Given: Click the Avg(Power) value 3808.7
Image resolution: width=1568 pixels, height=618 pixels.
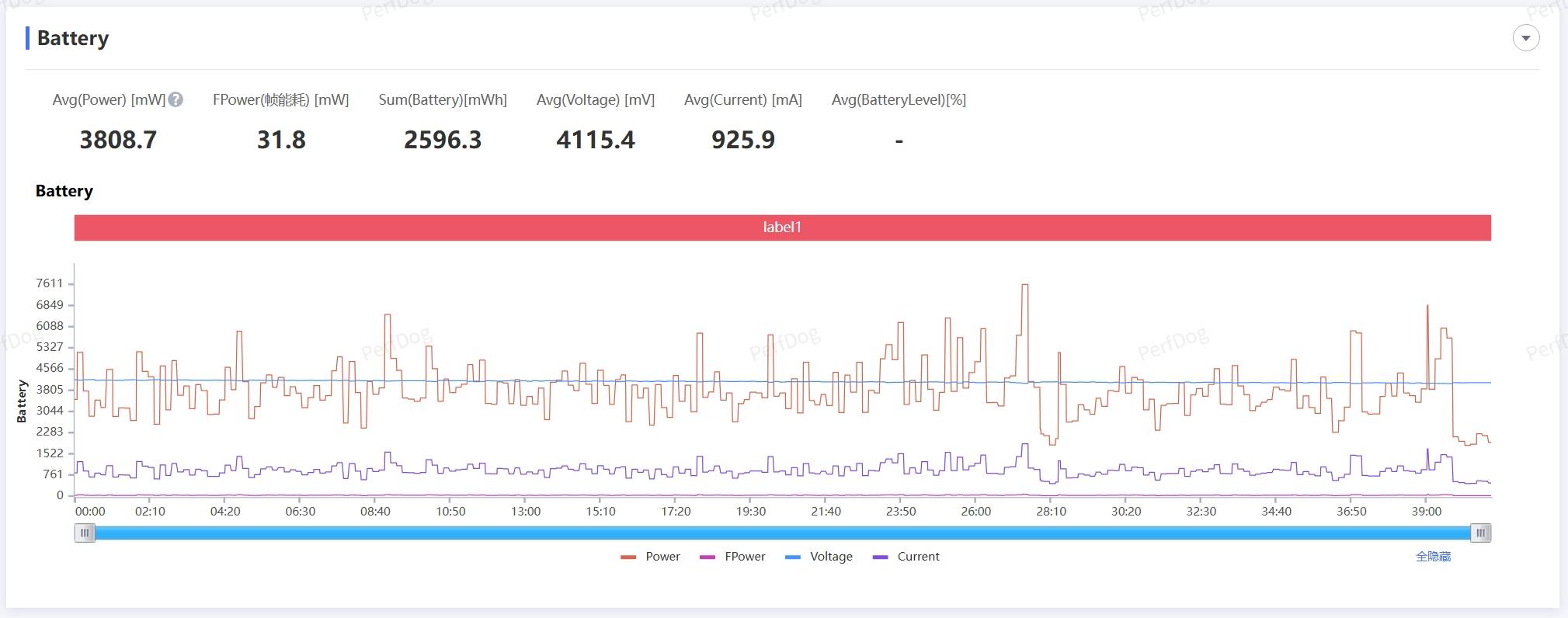Looking at the screenshot, I should click(118, 140).
